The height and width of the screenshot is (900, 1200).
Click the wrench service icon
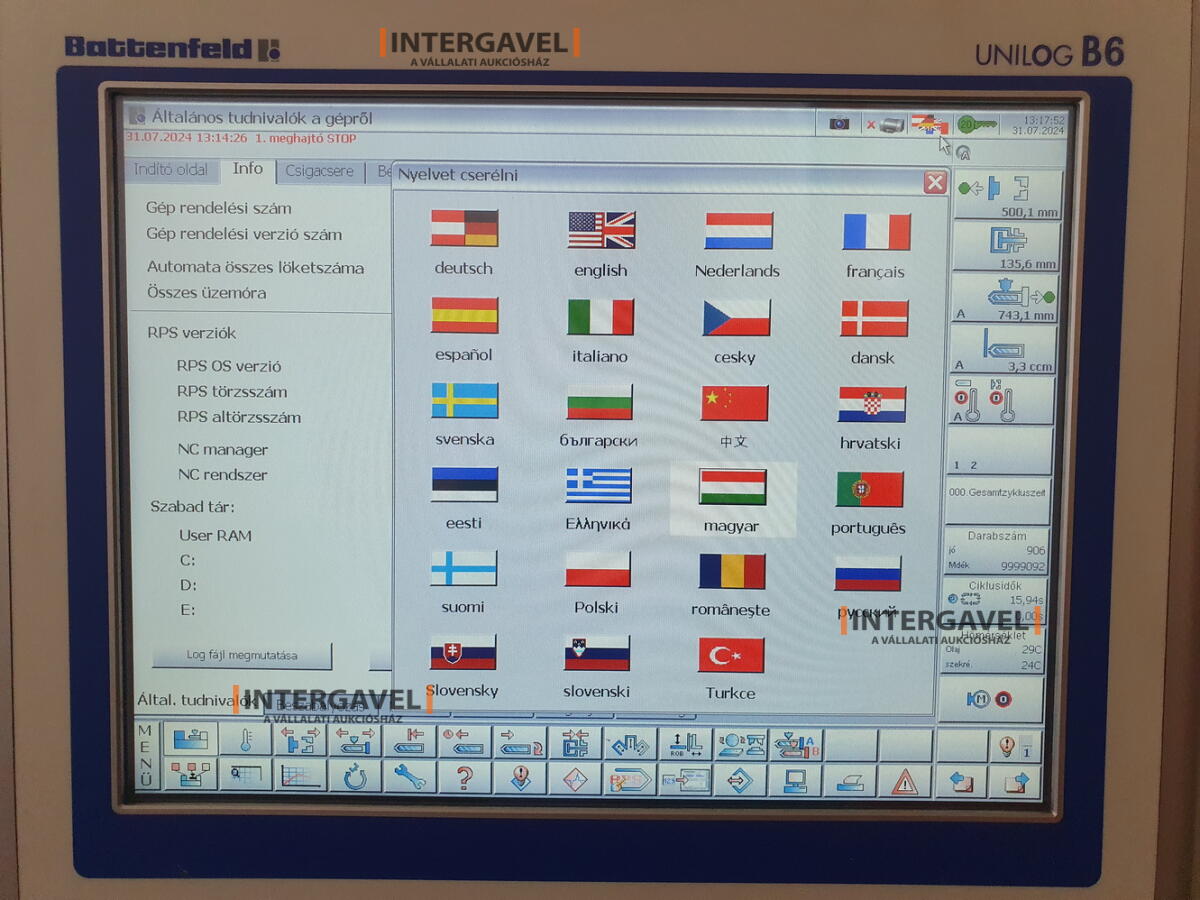pos(409,777)
